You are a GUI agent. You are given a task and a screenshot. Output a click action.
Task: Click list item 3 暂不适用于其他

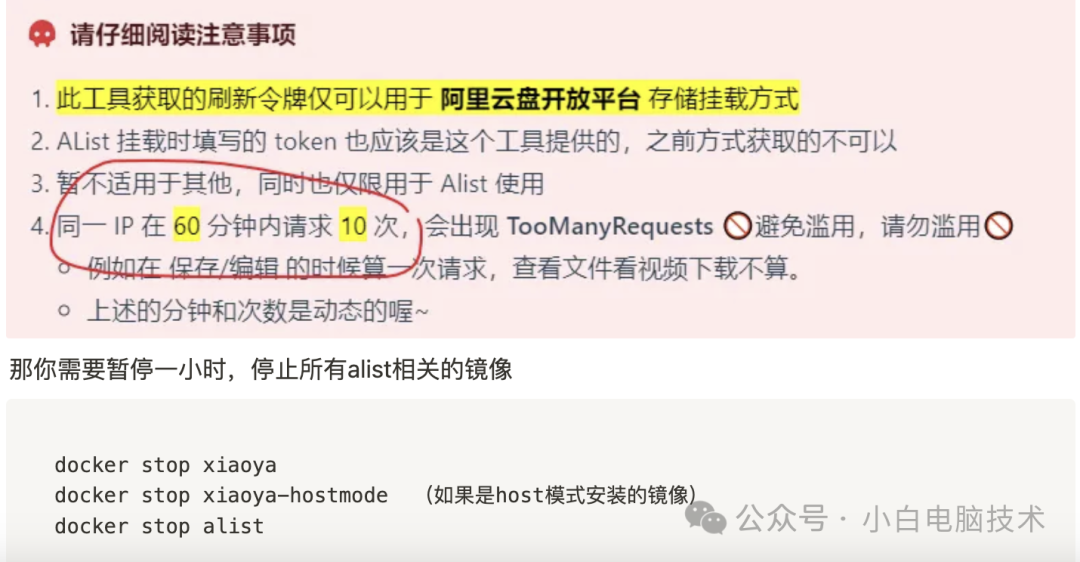pos(287,184)
